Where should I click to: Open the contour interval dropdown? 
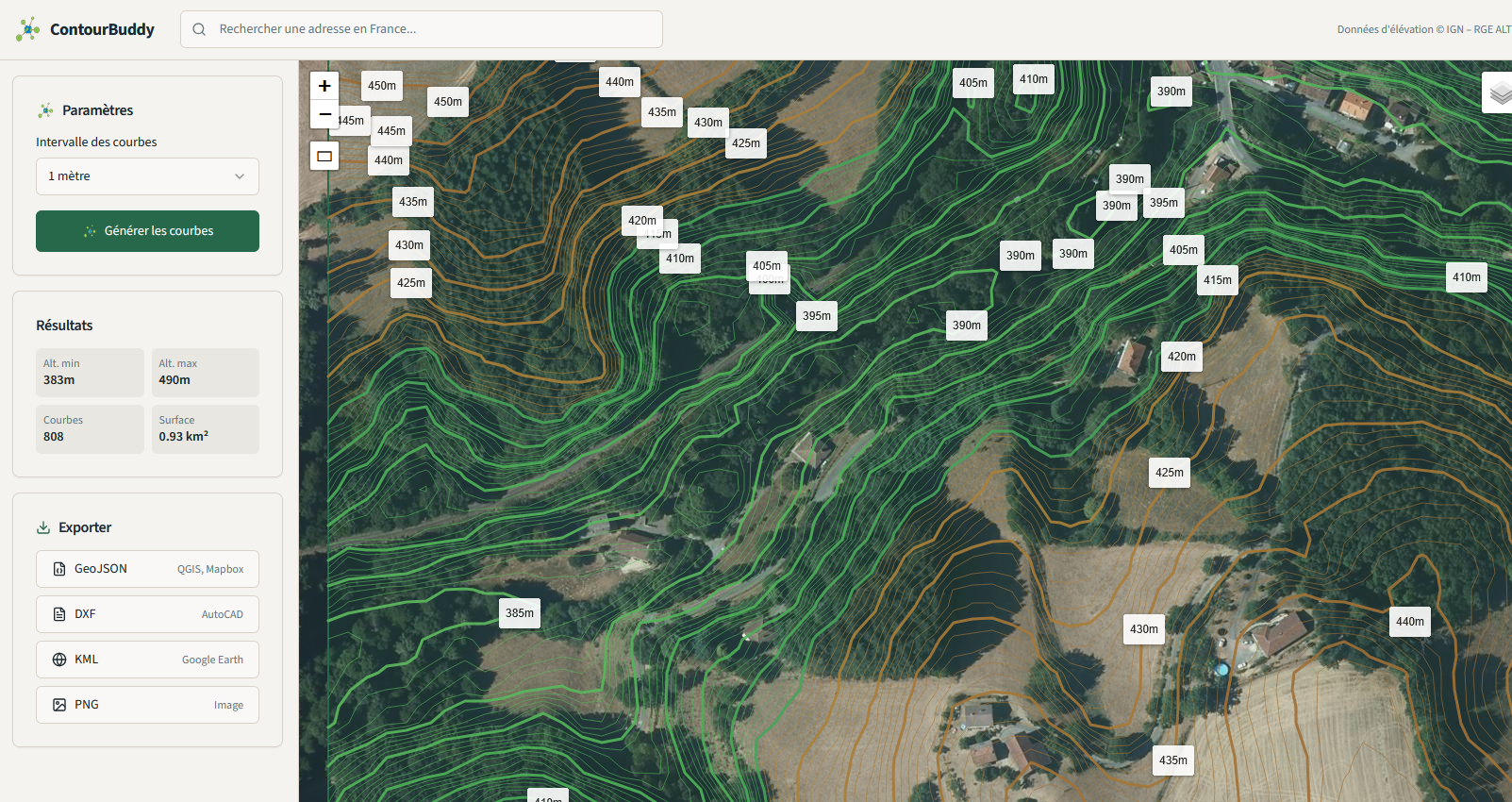[147, 176]
